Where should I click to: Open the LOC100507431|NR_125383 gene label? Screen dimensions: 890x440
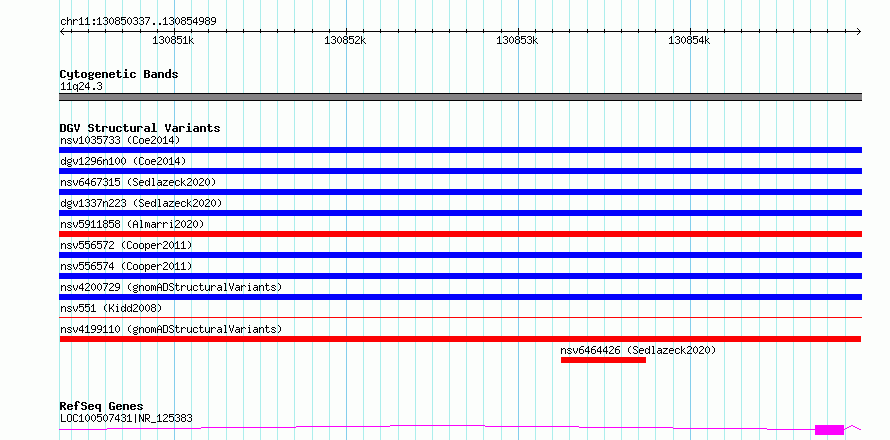[126, 418]
